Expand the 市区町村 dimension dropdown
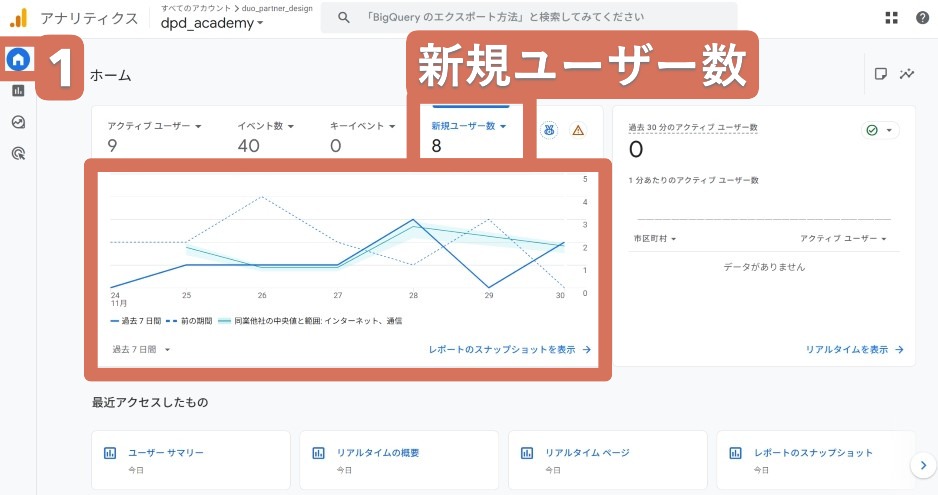The image size is (938, 495). pyautogui.click(x=654, y=239)
